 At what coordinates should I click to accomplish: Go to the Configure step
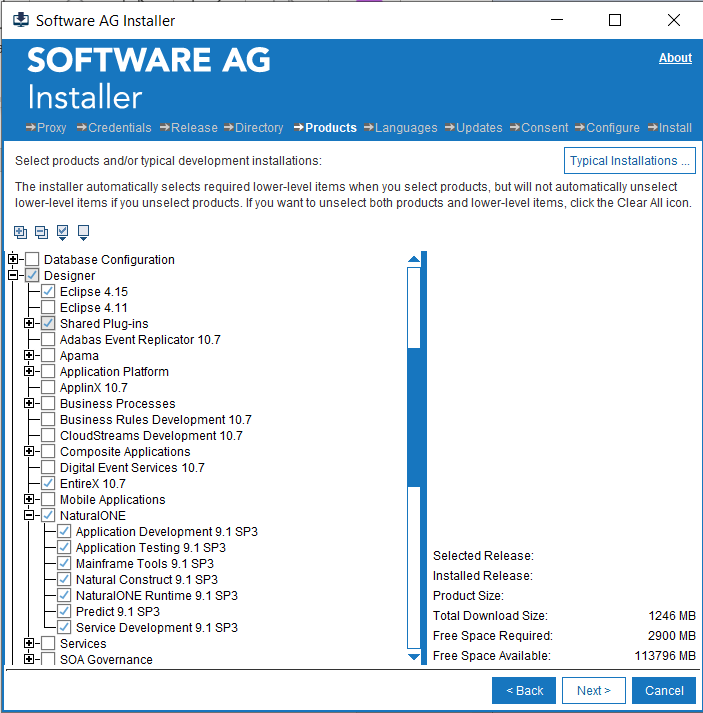pos(607,128)
